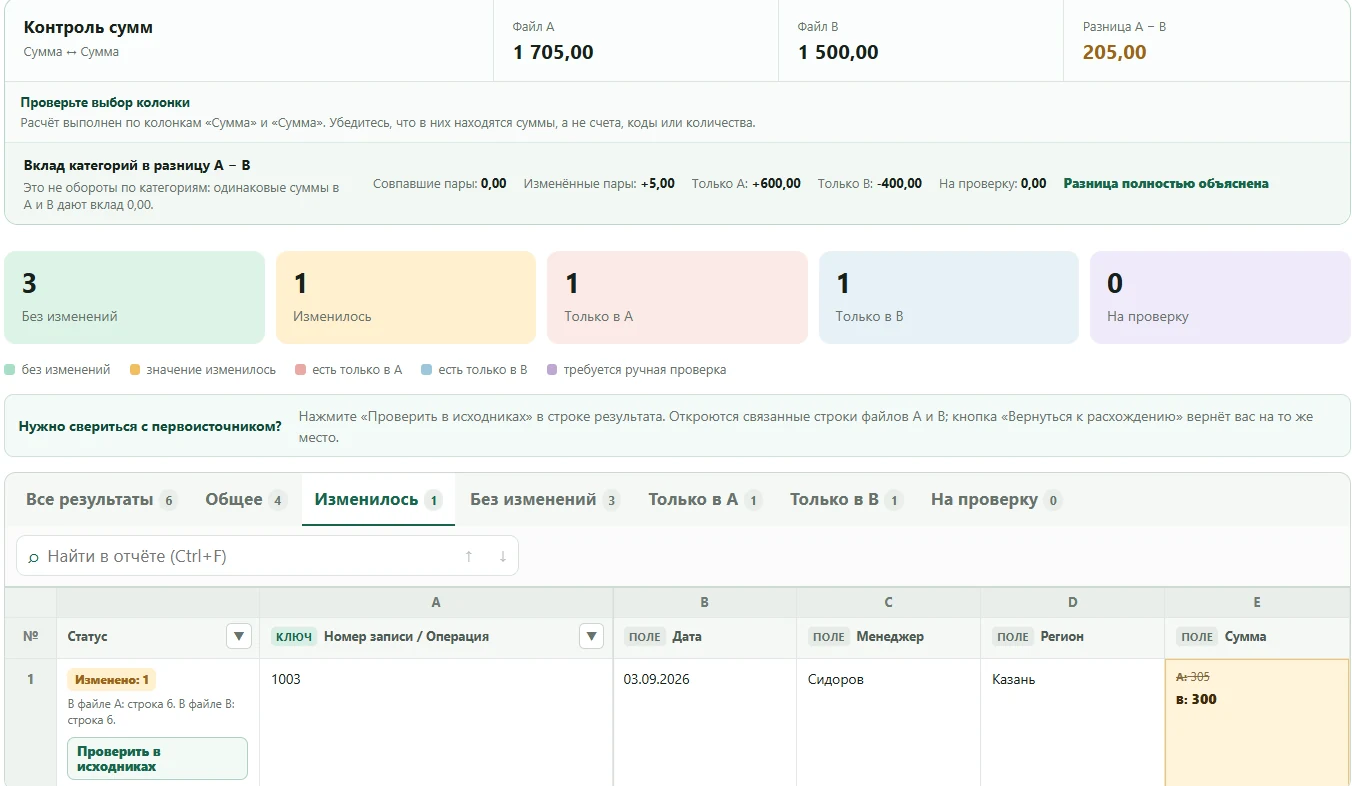Focus the Найти в отчёте search field
Image resolution: width=1352 pixels, height=786 pixels.
click(x=267, y=556)
